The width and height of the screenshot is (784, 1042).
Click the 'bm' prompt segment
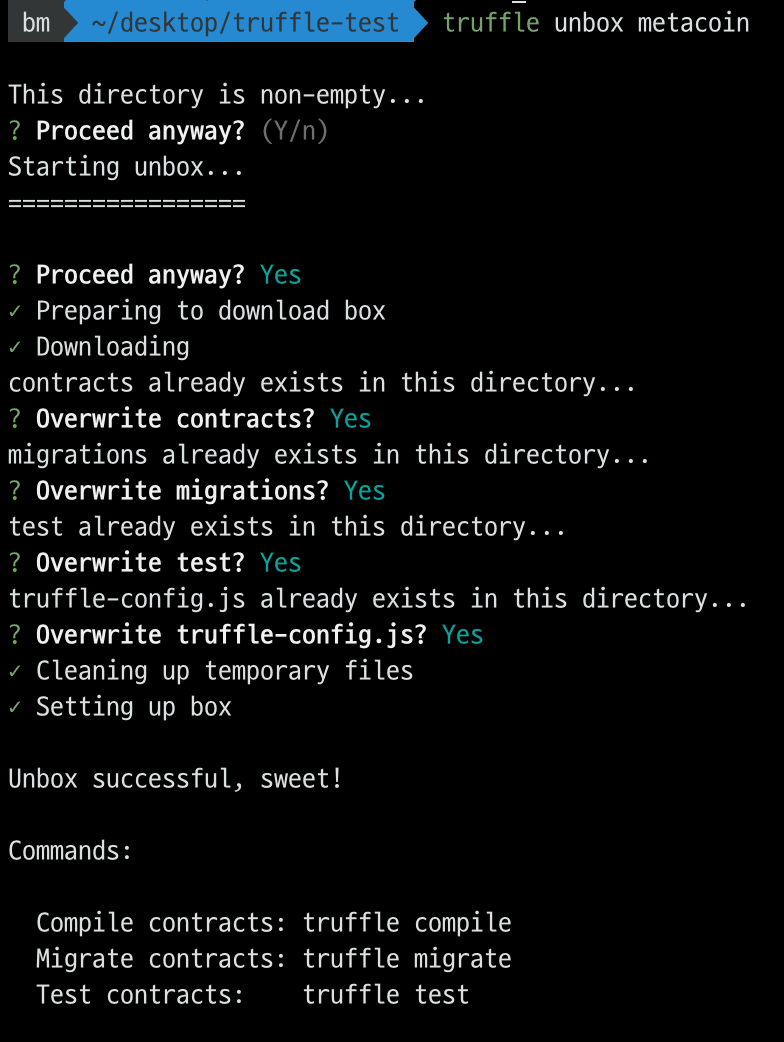[x=36, y=23]
